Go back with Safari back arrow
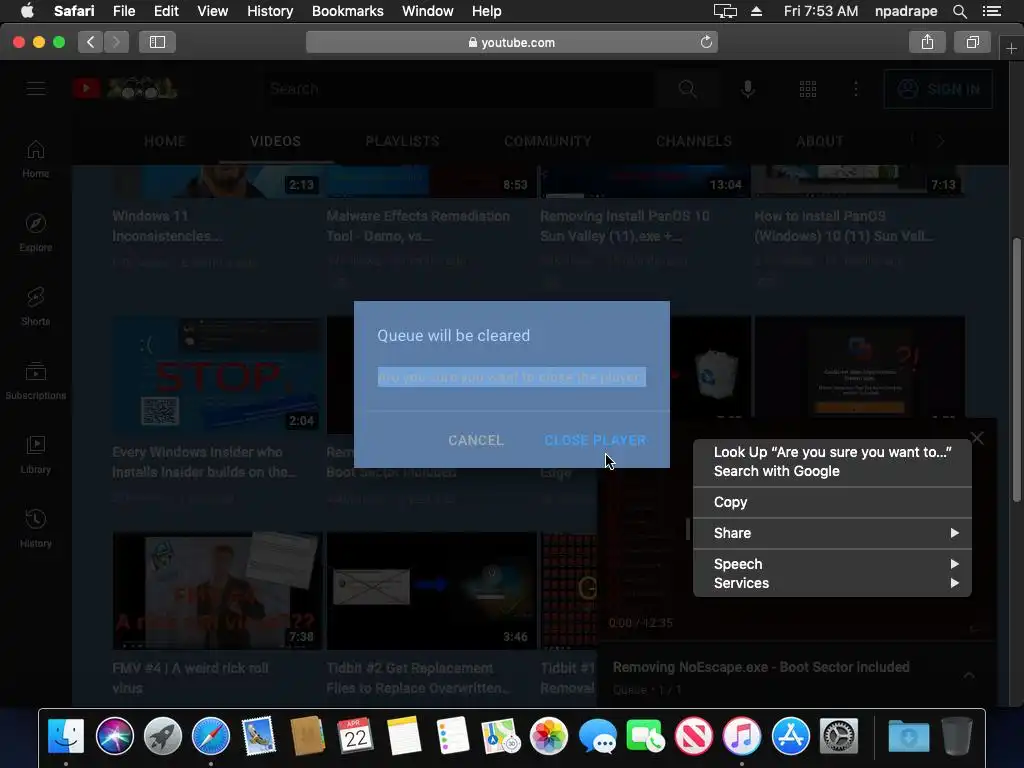Image resolution: width=1024 pixels, height=768 pixels. point(91,42)
